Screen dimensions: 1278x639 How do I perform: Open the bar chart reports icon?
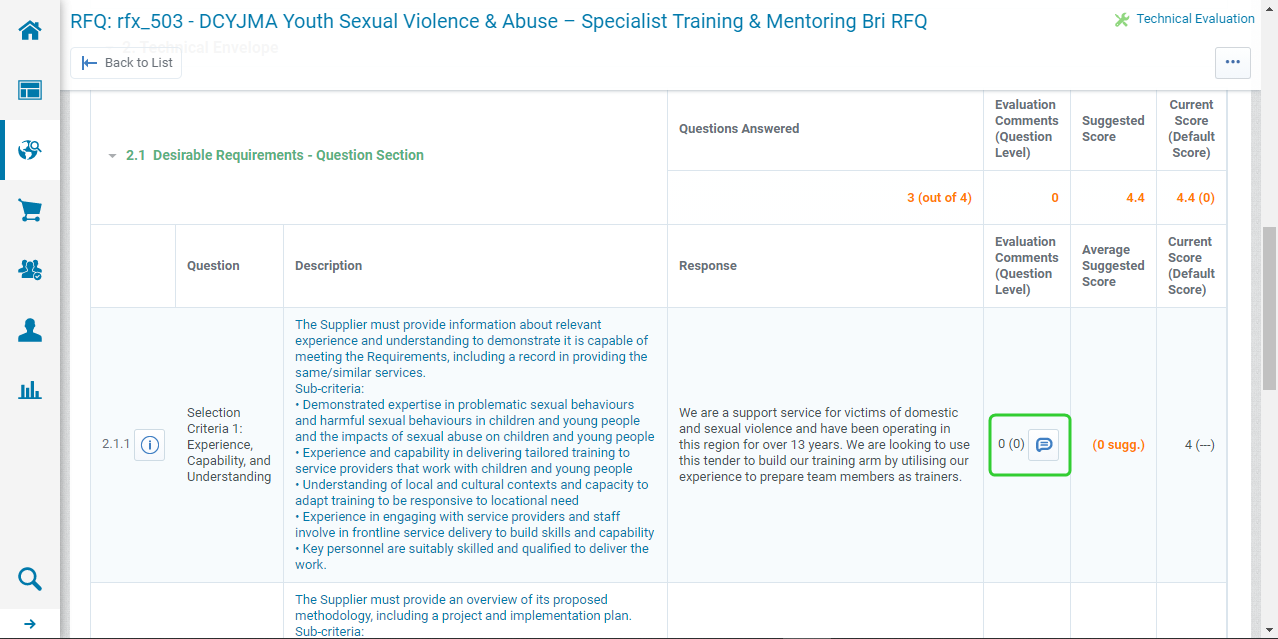(x=30, y=390)
